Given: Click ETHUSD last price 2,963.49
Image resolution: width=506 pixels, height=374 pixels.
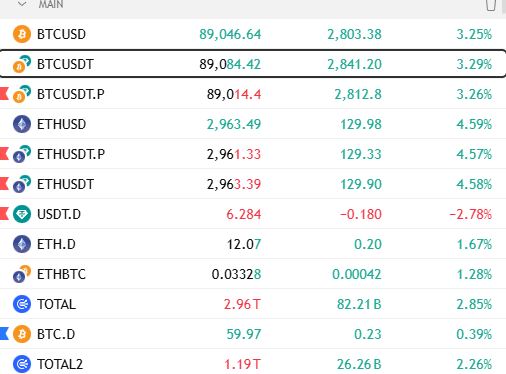Looking at the screenshot, I should pos(234,124).
